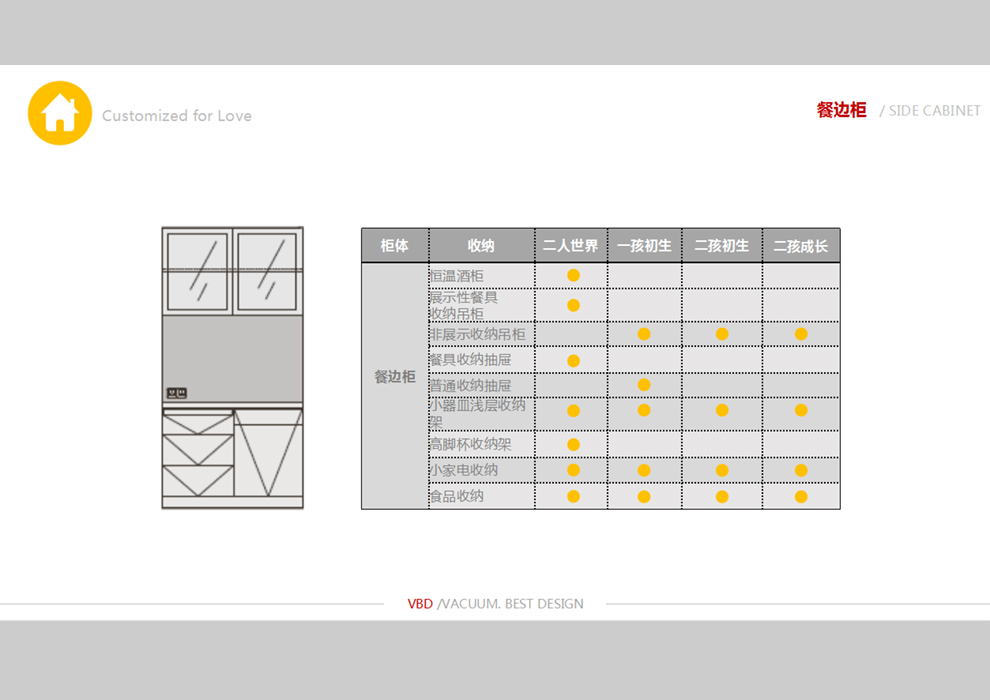Click the 二孩初生 column header
The width and height of the screenshot is (990, 700).
pos(722,246)
